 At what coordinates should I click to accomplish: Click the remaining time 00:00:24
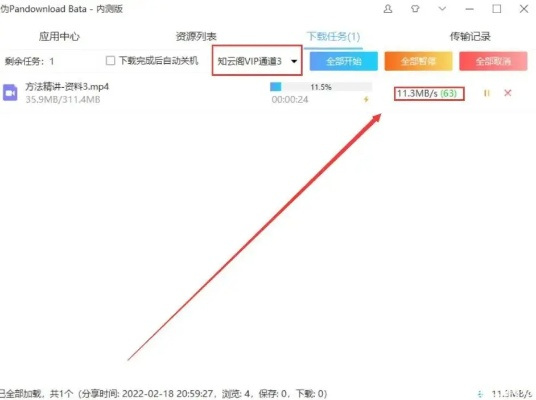click(x=290, y=99)
